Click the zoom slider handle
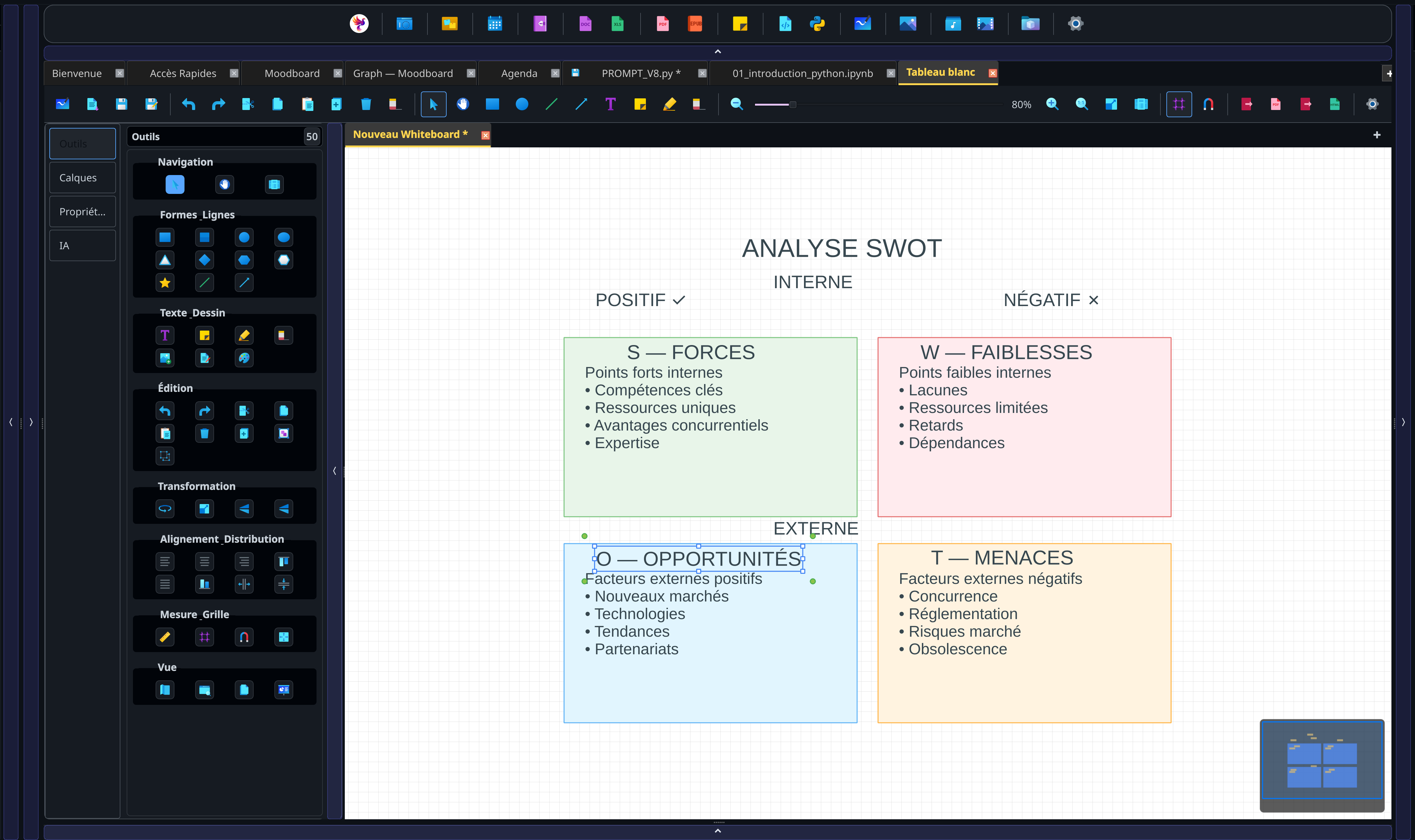 click(x=792, y=105)
